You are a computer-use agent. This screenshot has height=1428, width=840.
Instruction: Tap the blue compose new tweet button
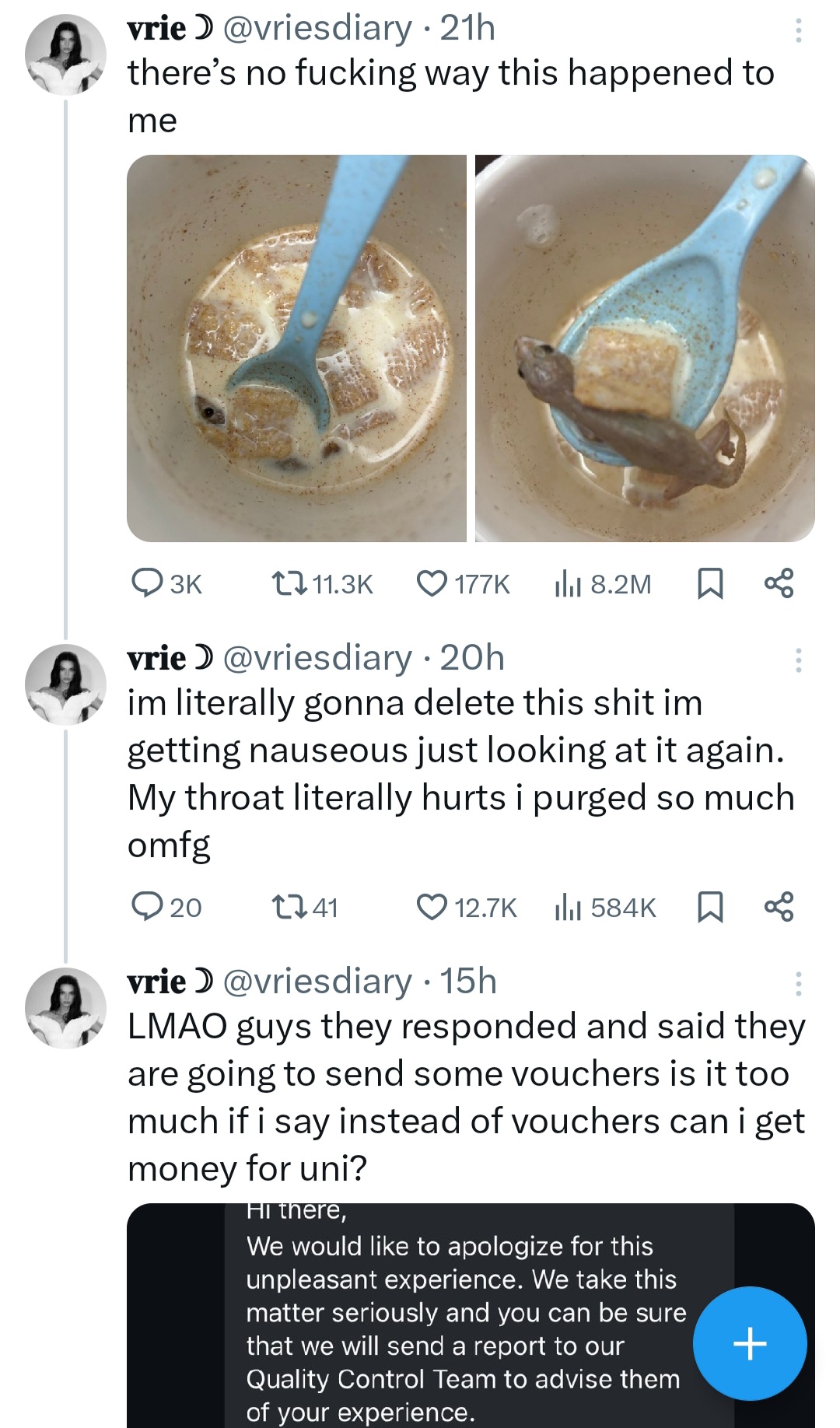(750, 1343)
